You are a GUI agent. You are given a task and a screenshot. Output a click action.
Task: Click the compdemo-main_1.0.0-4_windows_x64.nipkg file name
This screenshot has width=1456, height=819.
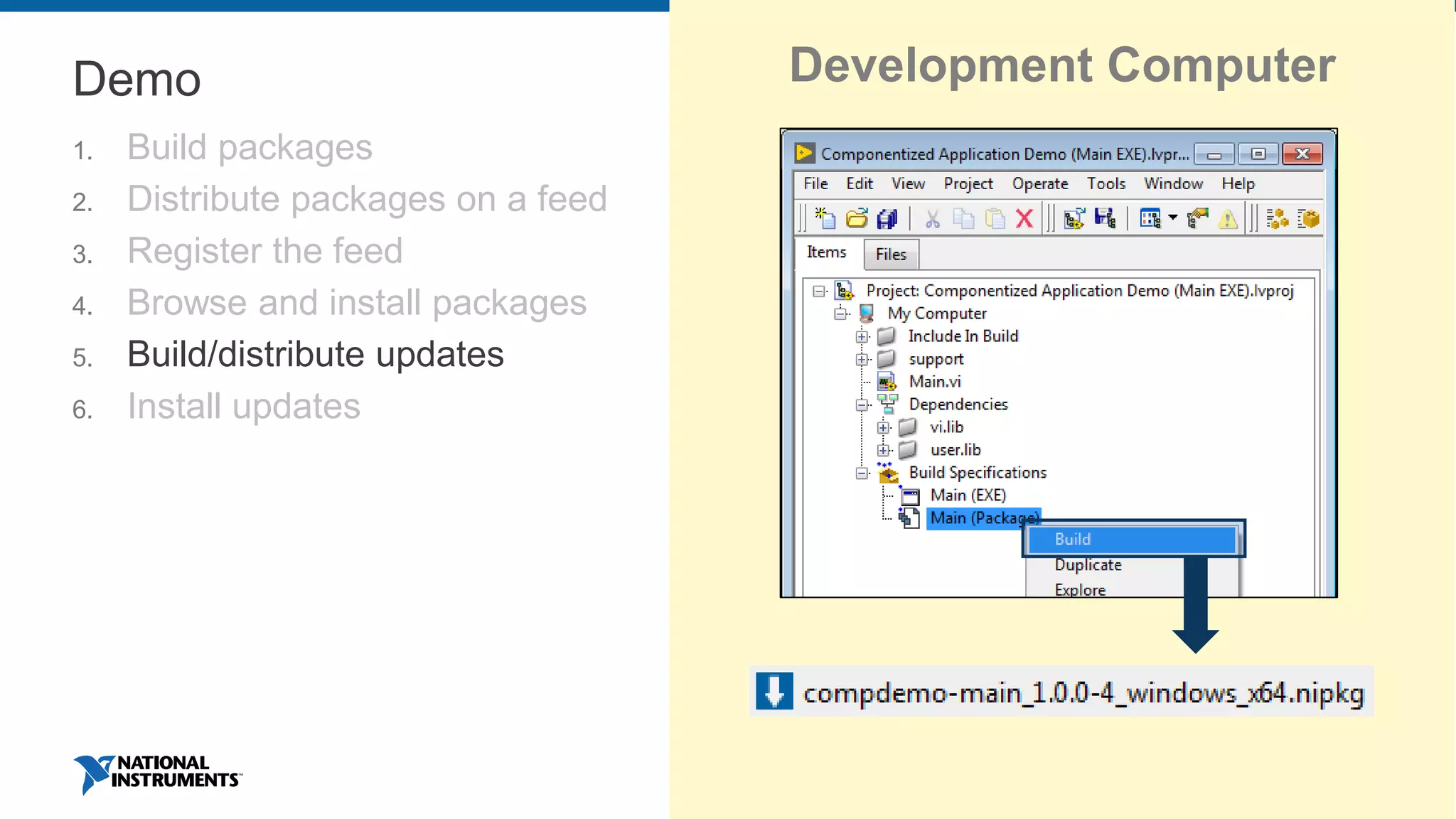pyautogui.click(x=1083, y=692)
